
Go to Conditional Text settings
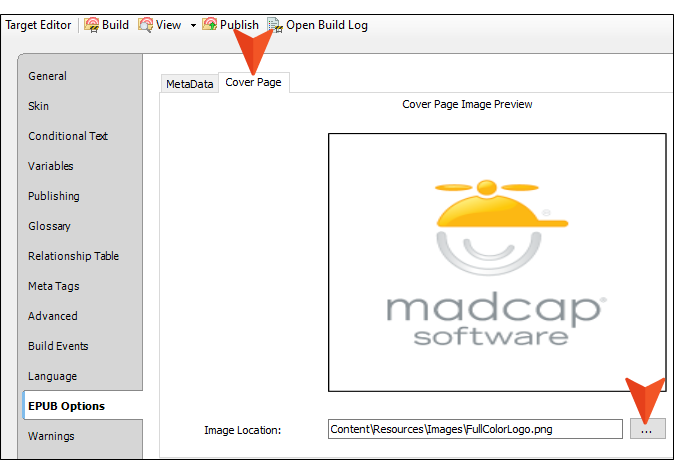pos(68,136)
